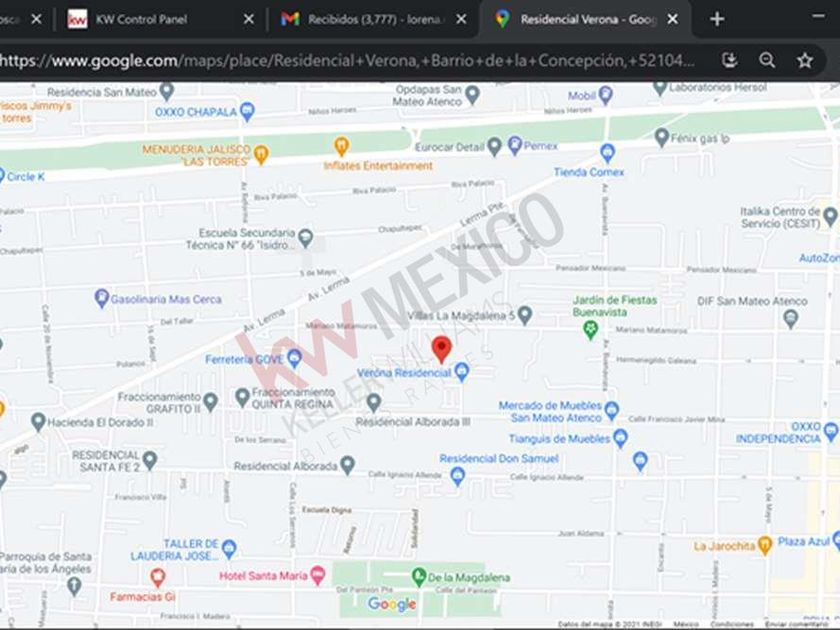Select the Pemex gas station pin
This screenshot has height=630, width=840.
[514, 146]
